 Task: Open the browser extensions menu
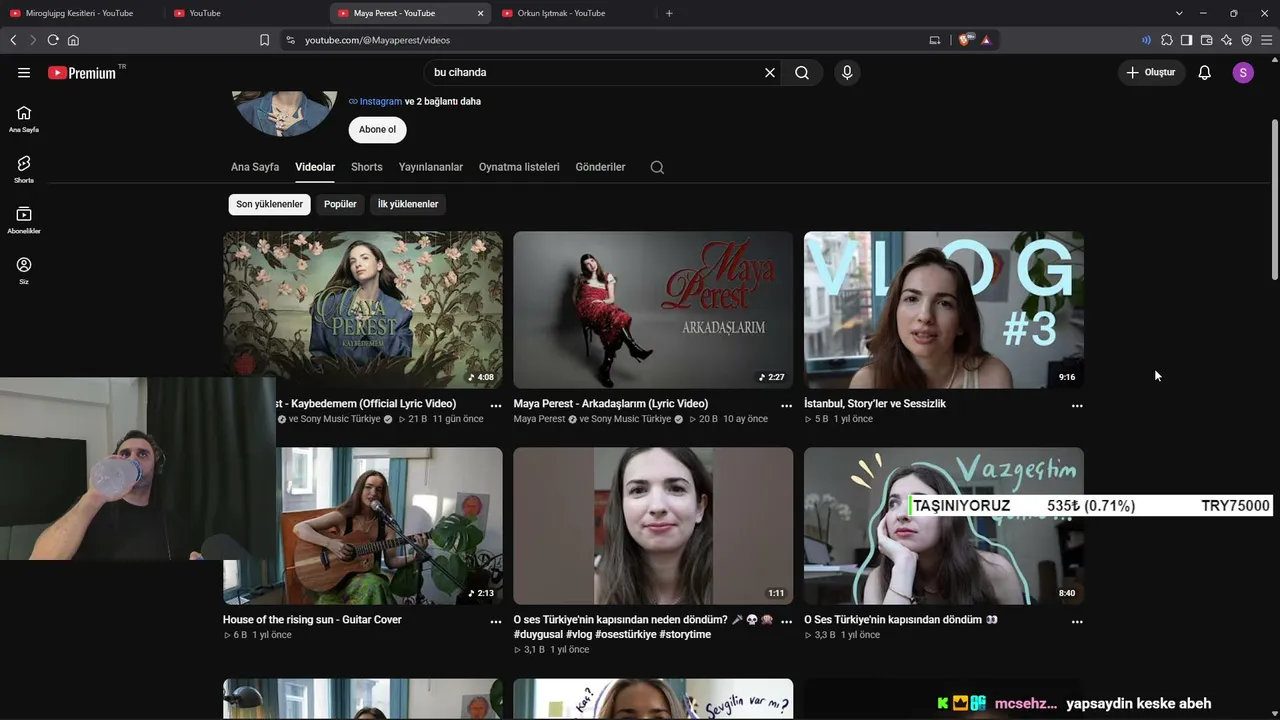pos(1167,40)
